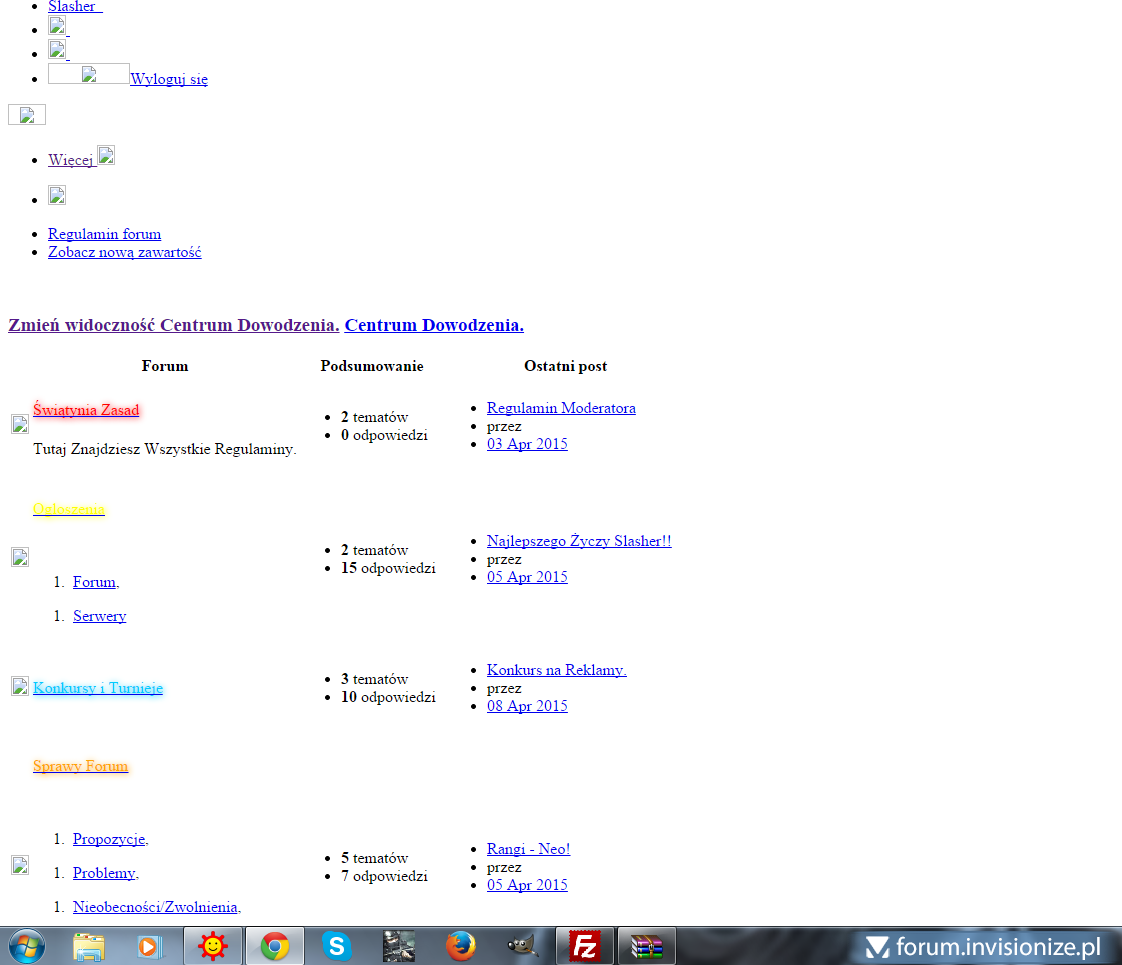Open the Serwery subforum
Viewport: 1122px width, 965px height.
[99, 616]
